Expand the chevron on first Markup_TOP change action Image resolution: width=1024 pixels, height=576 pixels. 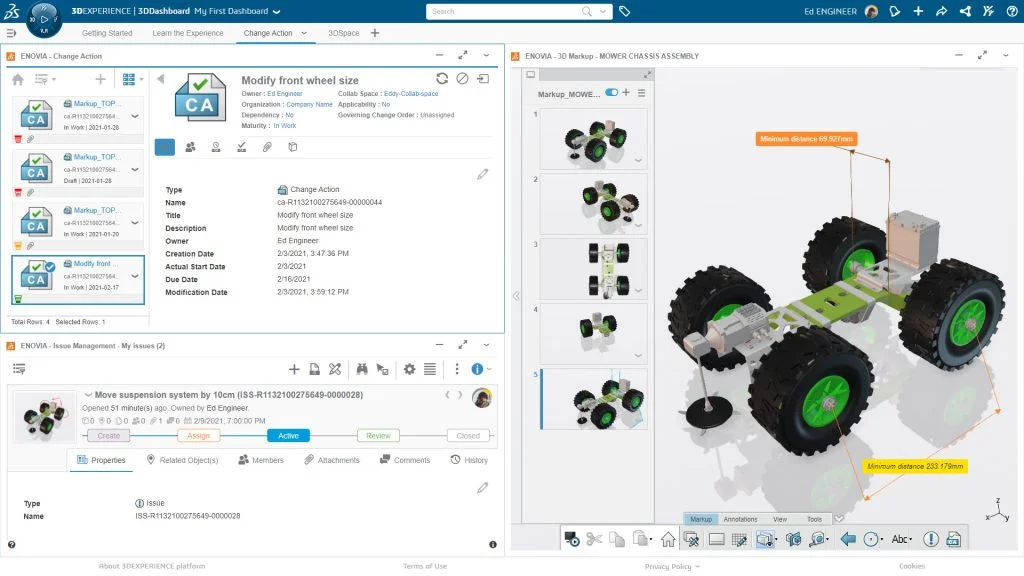point(135,116)
